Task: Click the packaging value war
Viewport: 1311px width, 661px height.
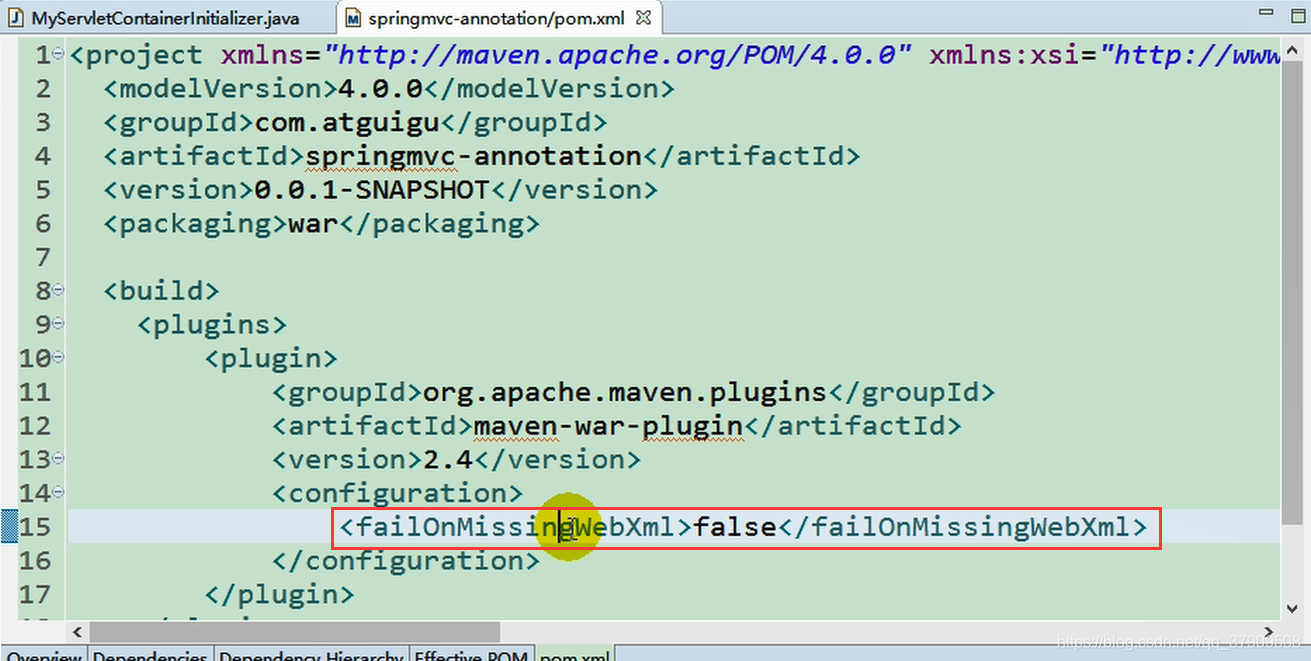Action: 313,223
